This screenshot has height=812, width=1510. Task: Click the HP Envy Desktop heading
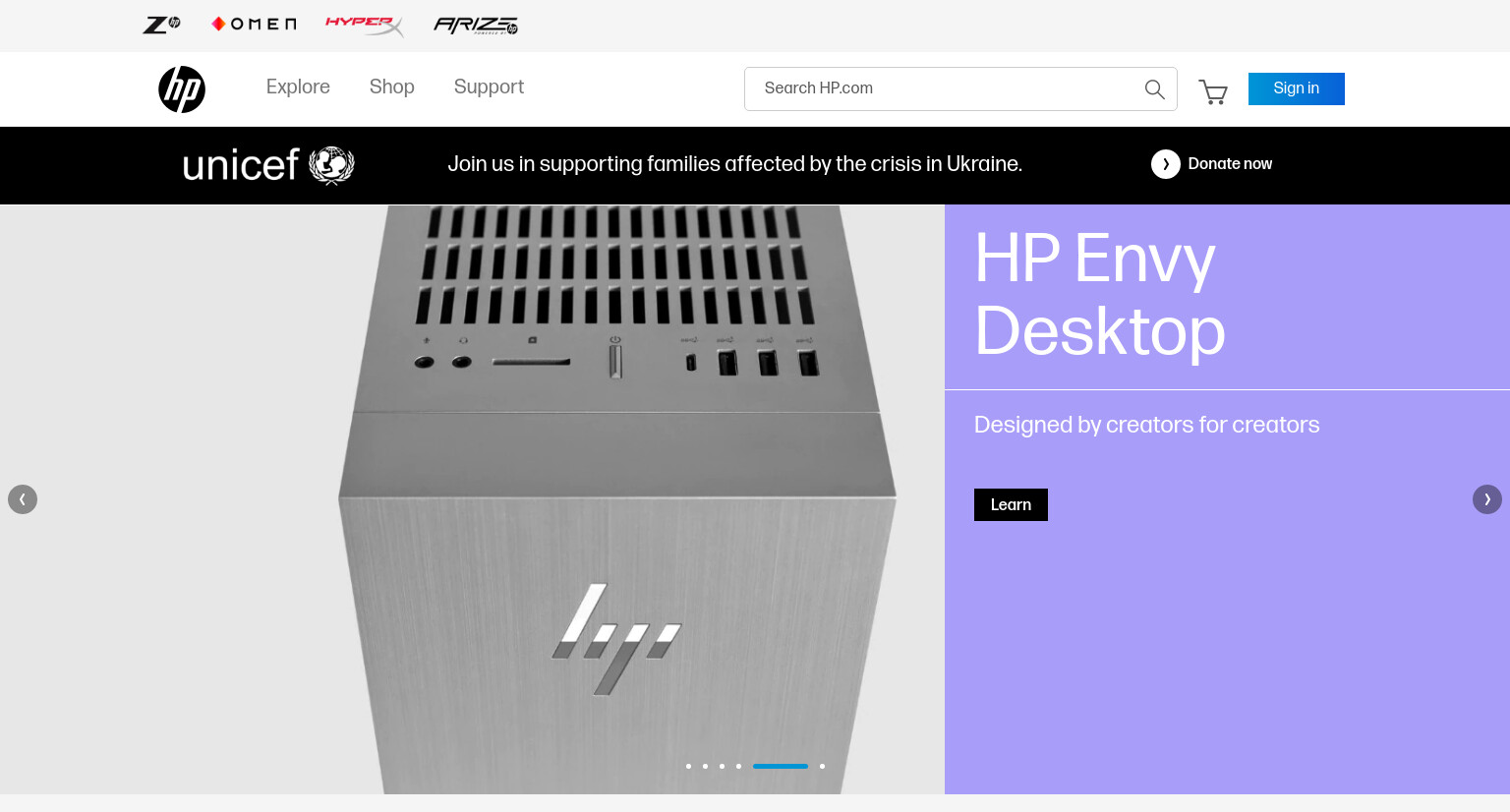tap(1100, 295)
